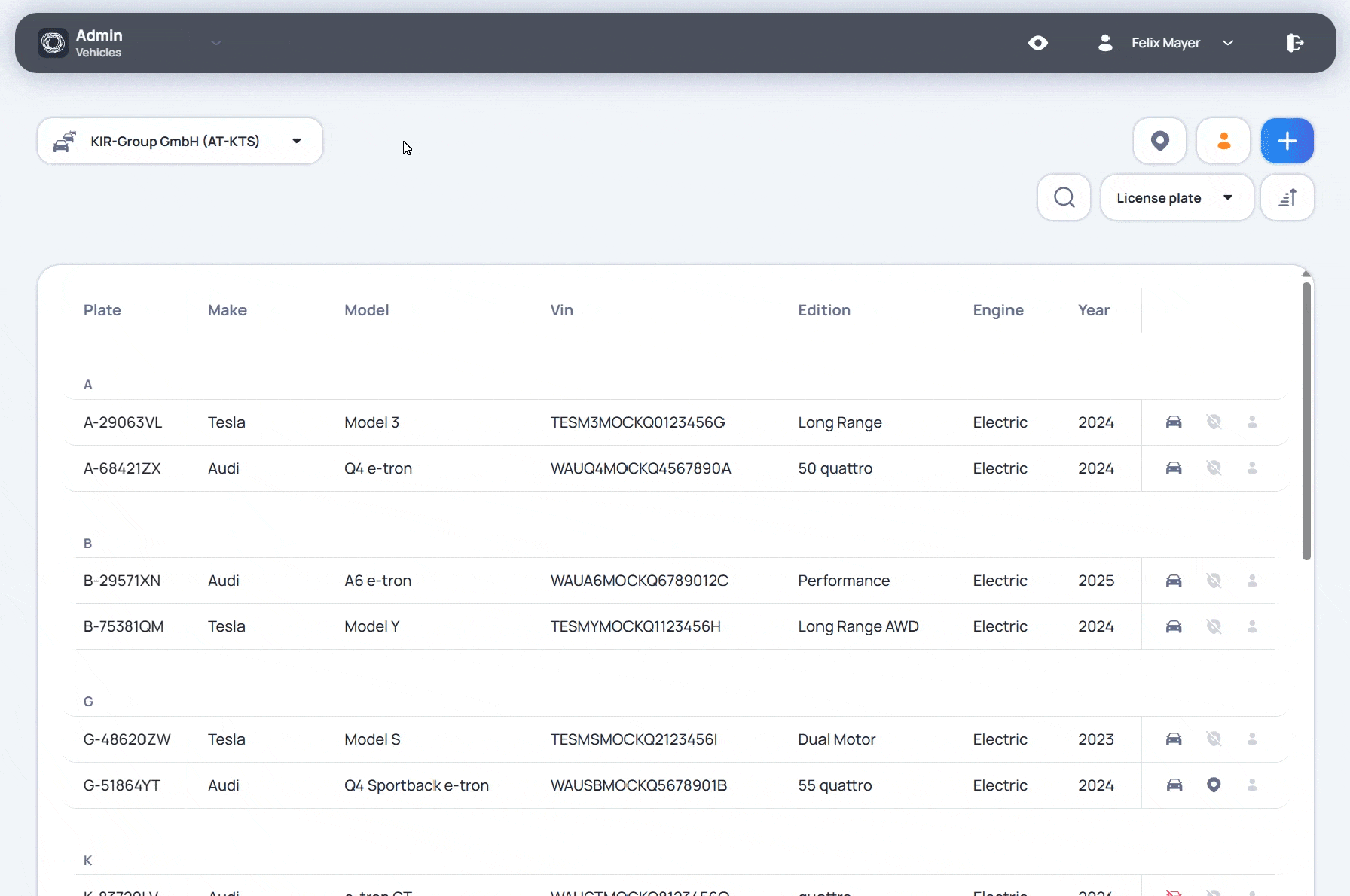Toggle the sort order button
Image resolution: width=1350 pixels, height=896 pixels.
pos(1287,197)
